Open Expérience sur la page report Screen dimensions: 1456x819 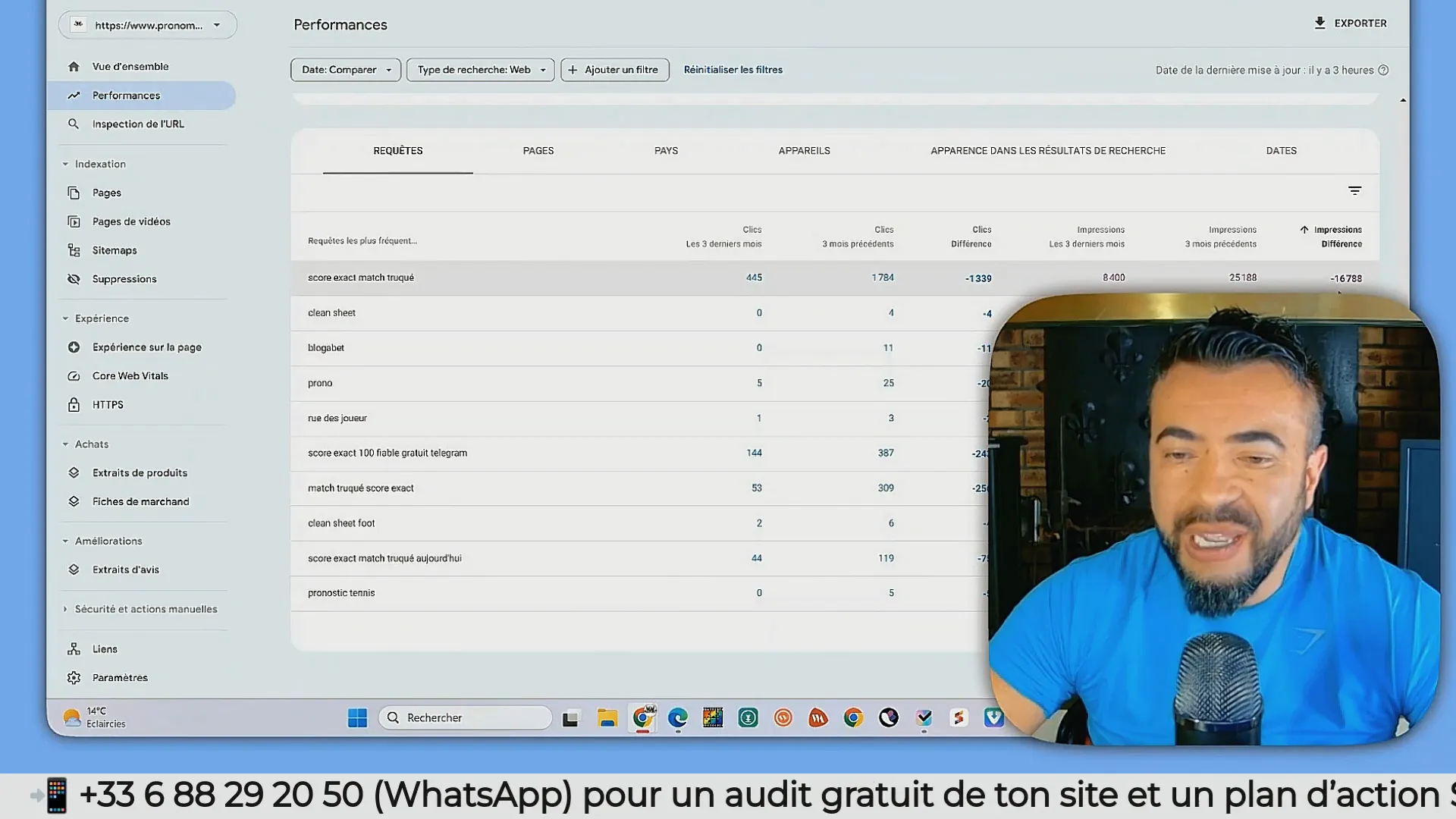(146, 347)
